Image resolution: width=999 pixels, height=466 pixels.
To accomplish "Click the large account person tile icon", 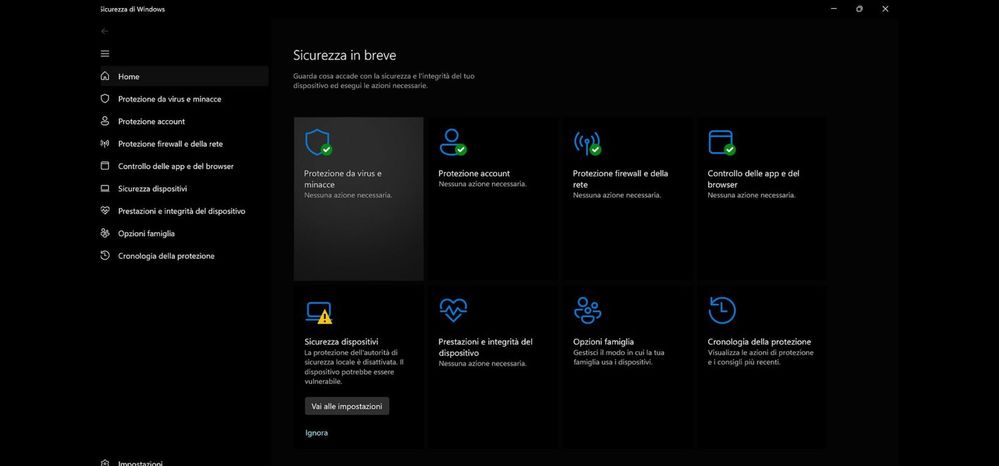I will pos(452,143).
